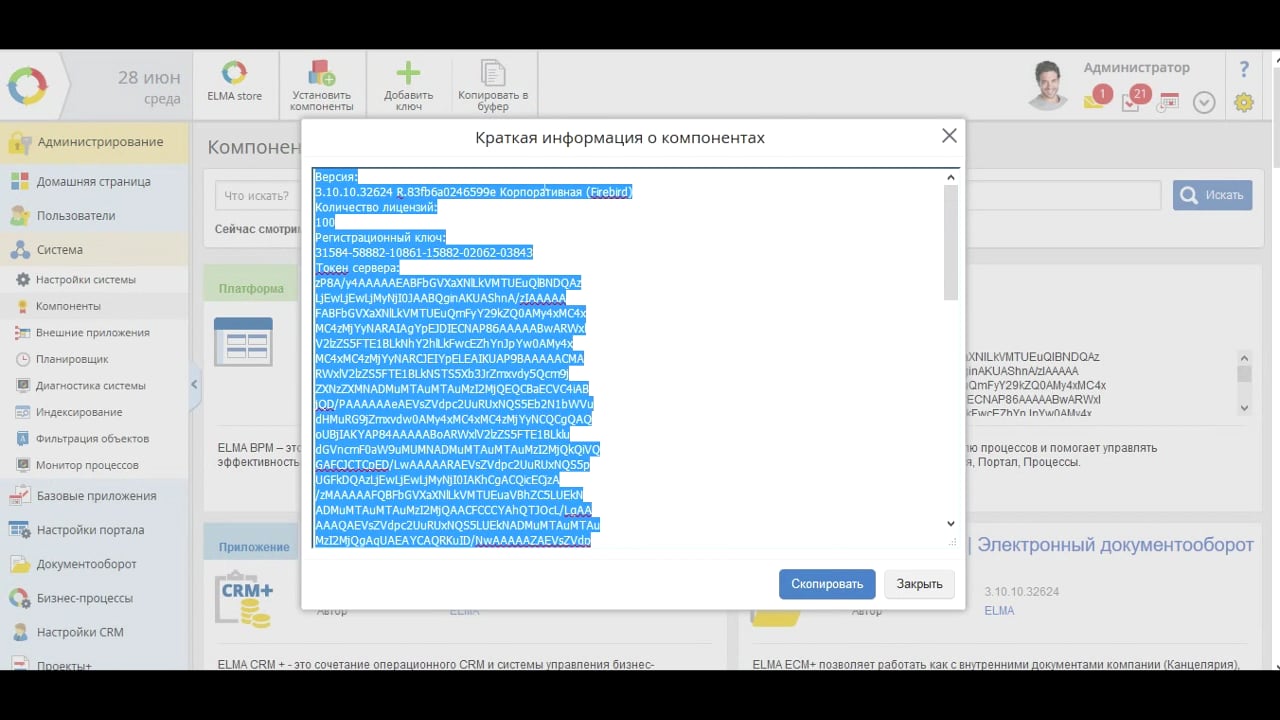Open Настройки CRM in sidebar

pyautogui.click(x=94, y=632)
